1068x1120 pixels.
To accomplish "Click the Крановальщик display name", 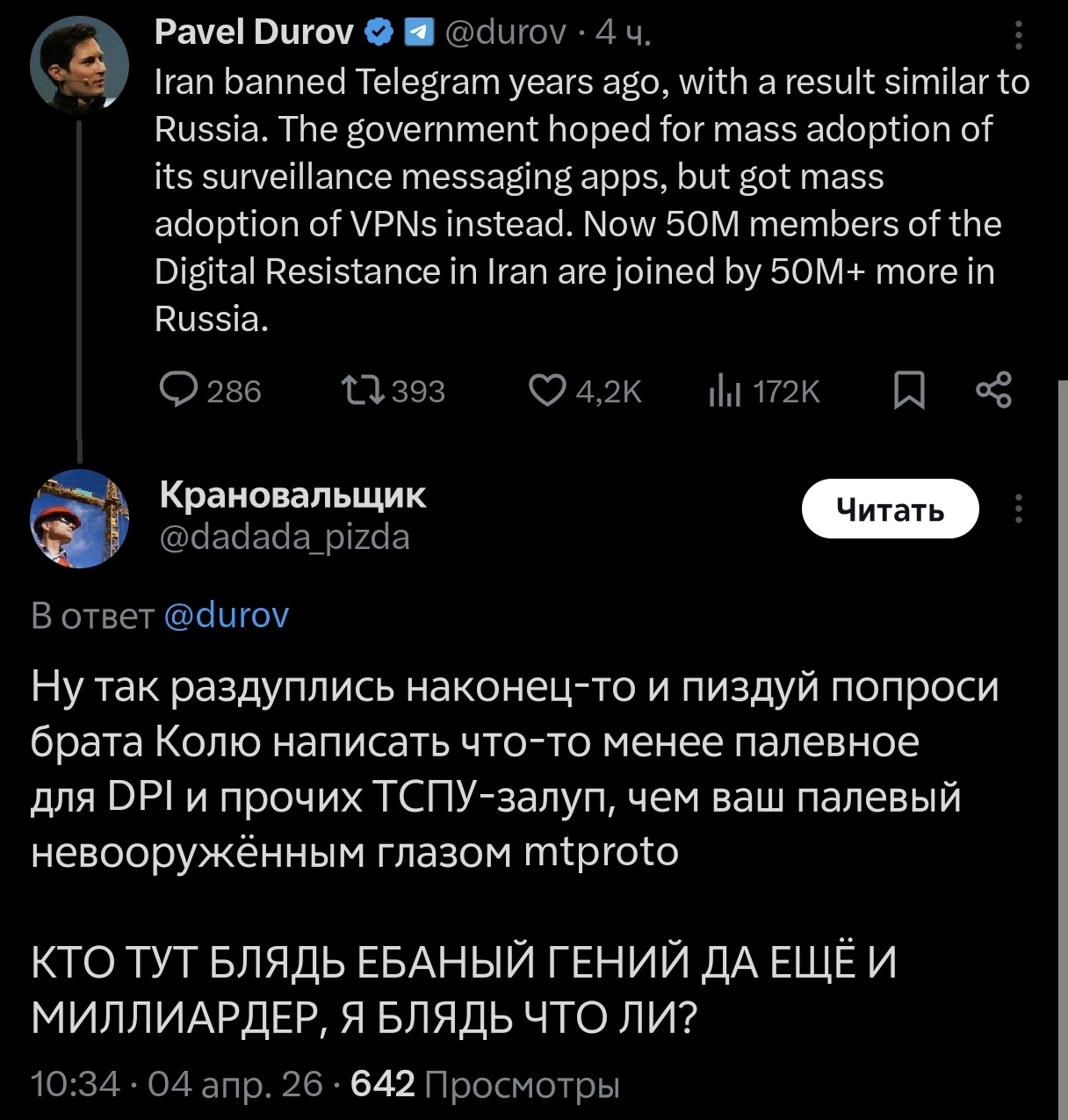I will tap(292, 495).
